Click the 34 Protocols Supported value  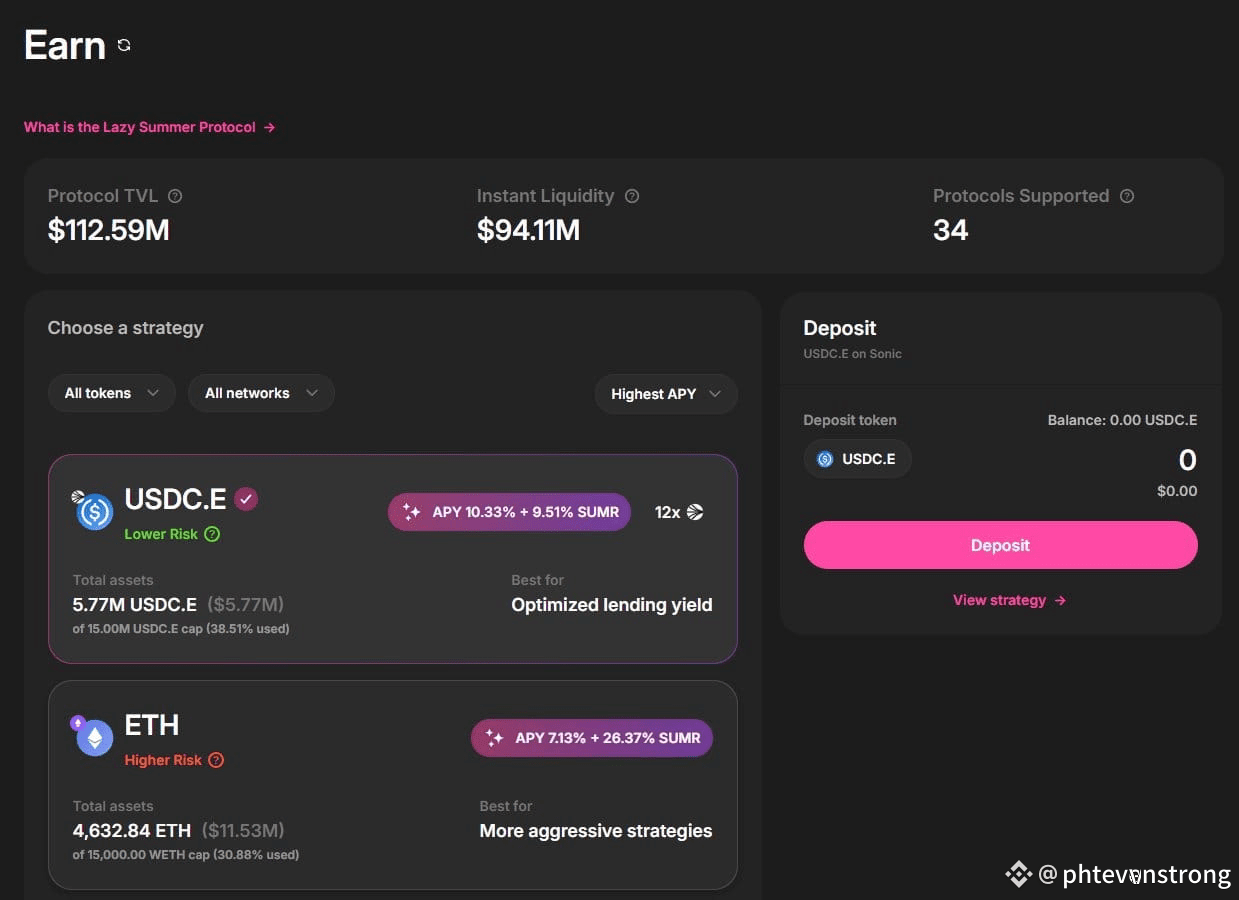pos(950,230)
